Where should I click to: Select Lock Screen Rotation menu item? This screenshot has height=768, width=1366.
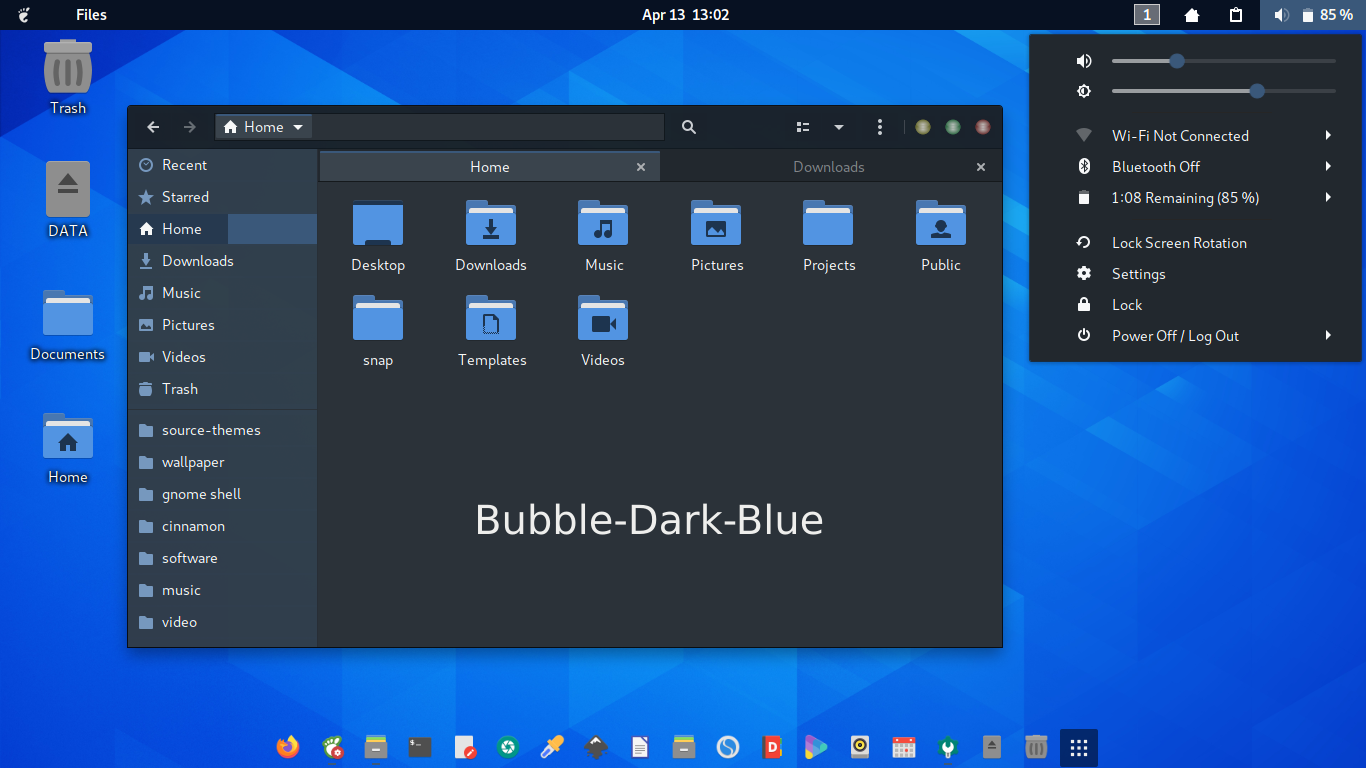1198,243
